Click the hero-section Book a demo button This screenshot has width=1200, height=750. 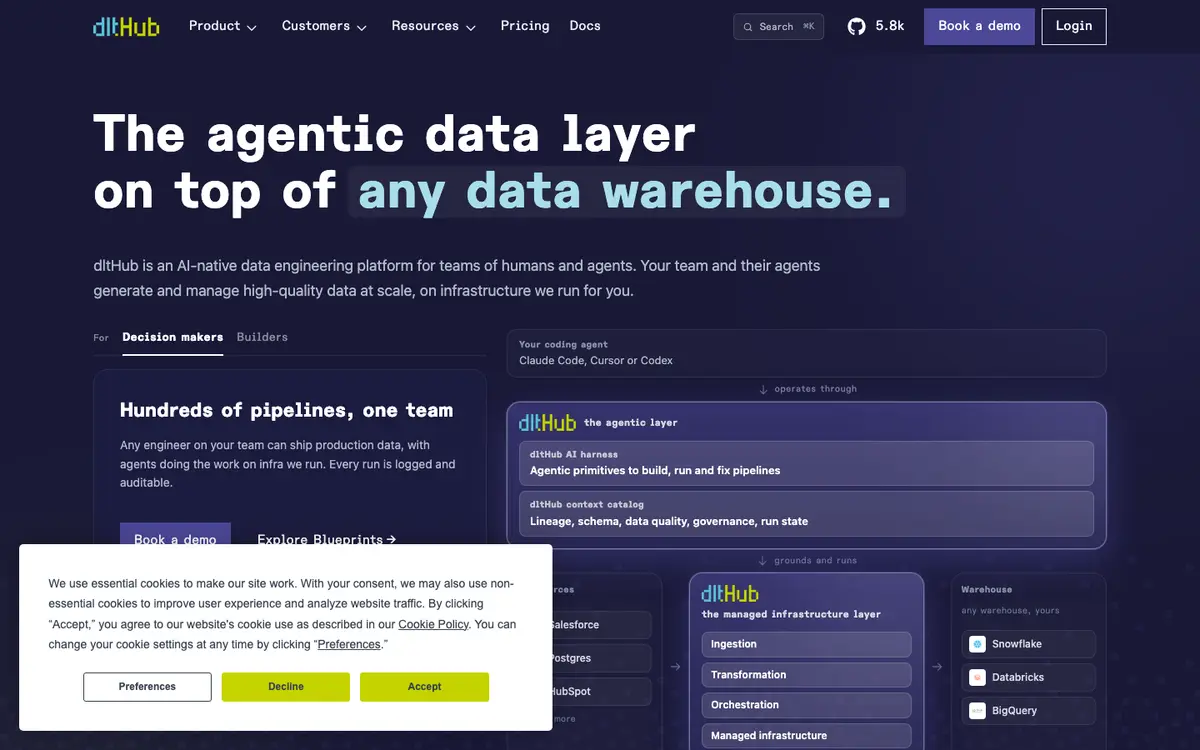click(x=175, y=534)
